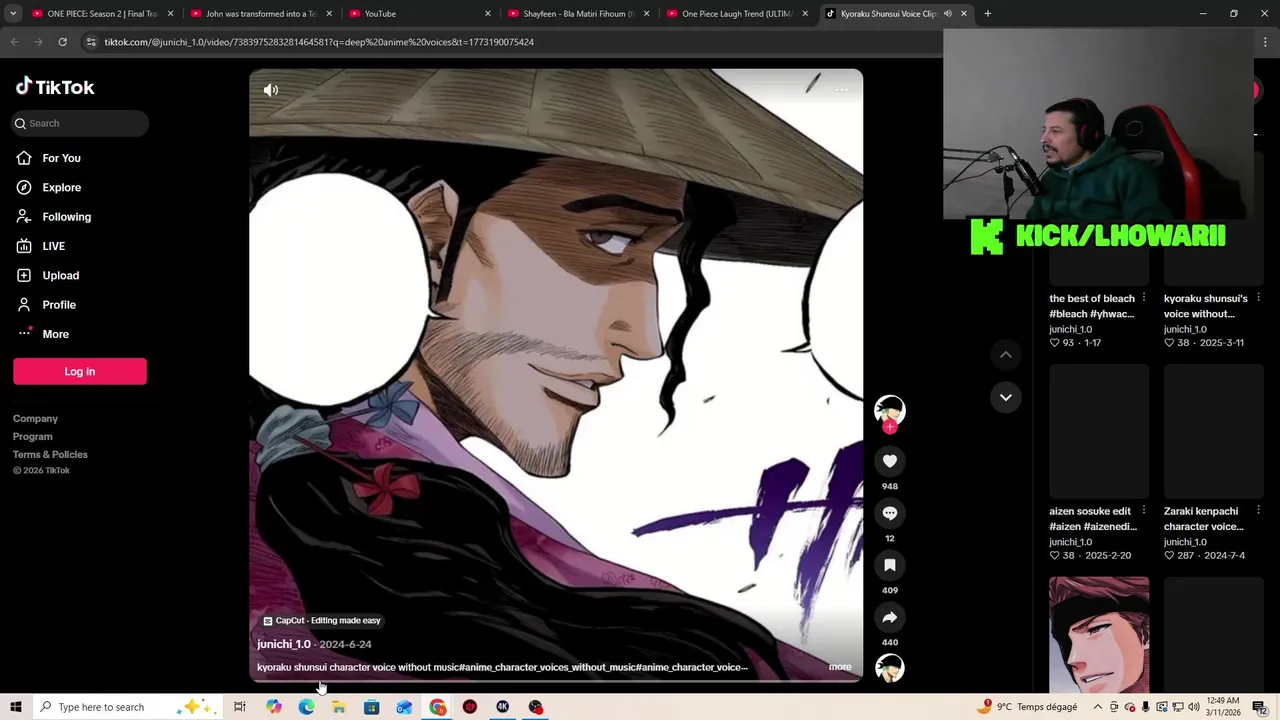This screenshot has height=720, width=1280.
Task: Click the TikTok logo
Action: 55,87
